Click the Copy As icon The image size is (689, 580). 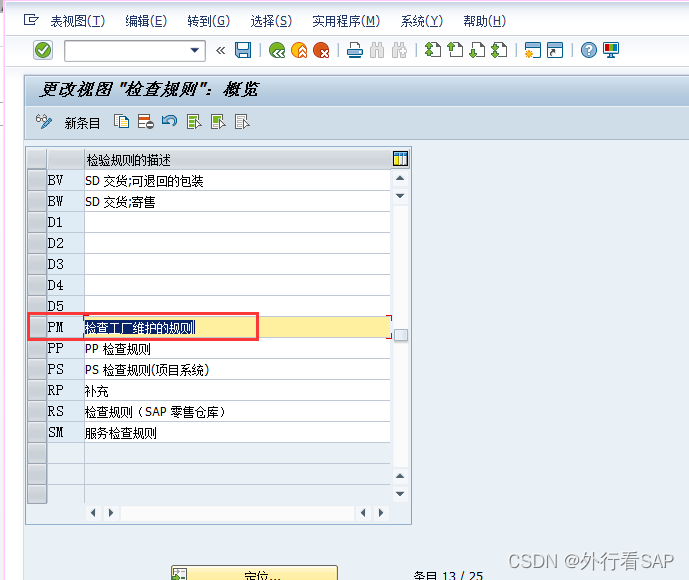[x=121, y=121]
